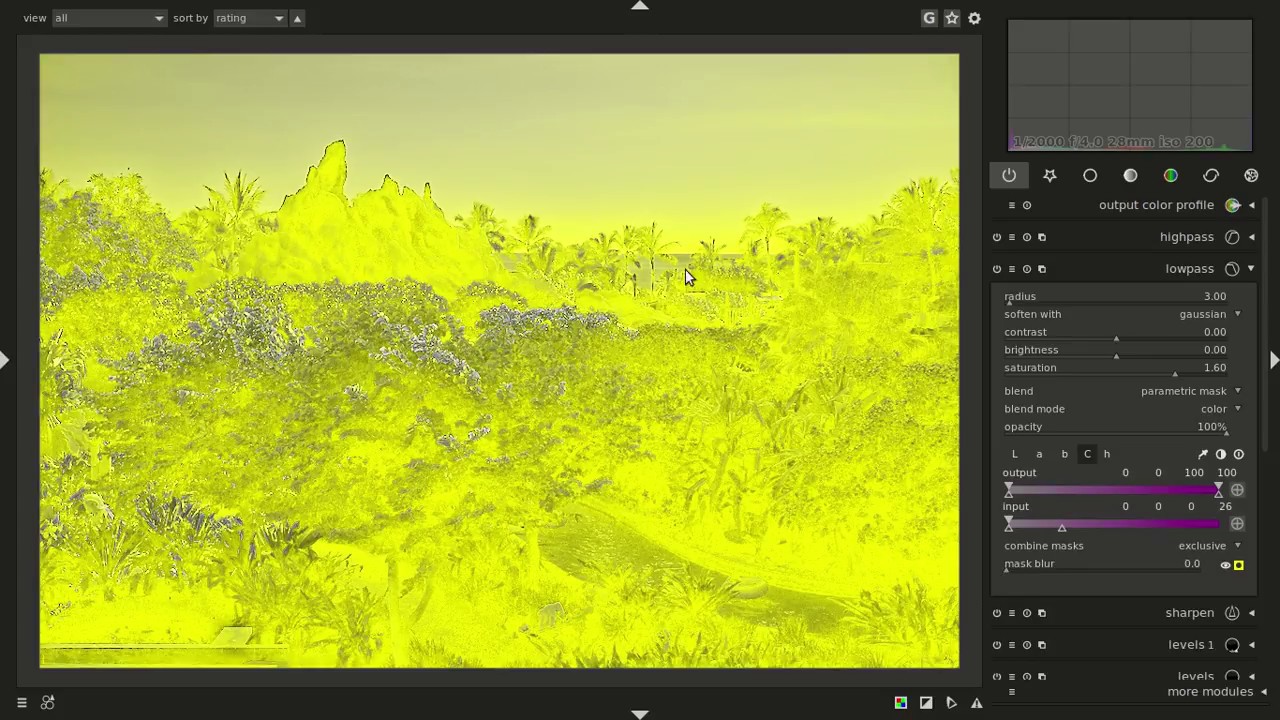Reset levels 1 module parameters

[x=1026, y=645]
